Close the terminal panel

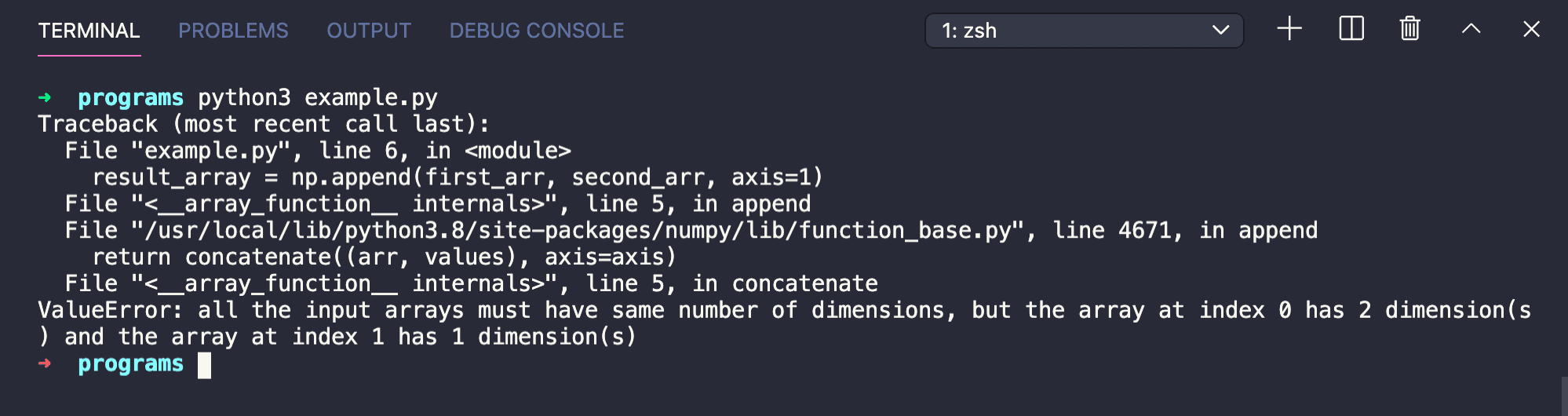pos(1531,30)
